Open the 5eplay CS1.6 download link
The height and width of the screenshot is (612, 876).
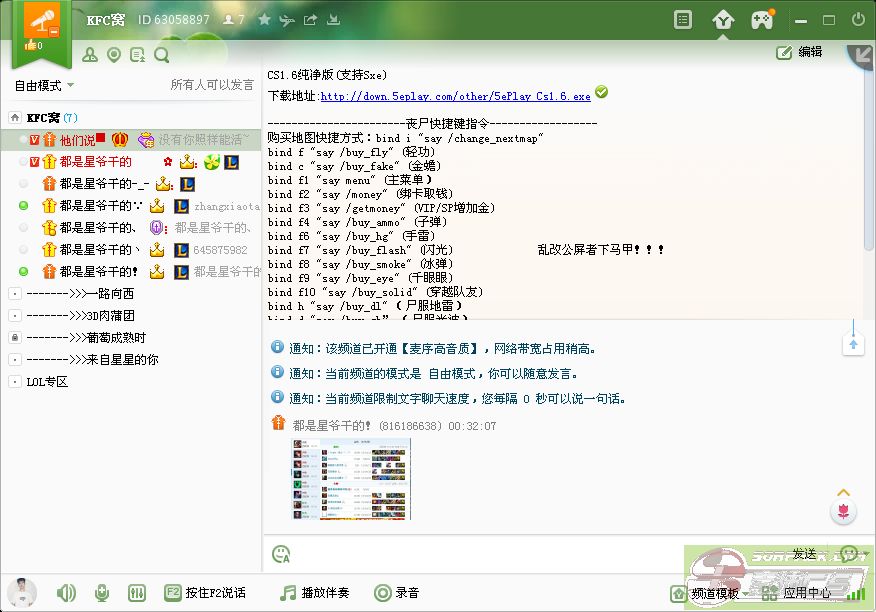[x=455, y=97]
